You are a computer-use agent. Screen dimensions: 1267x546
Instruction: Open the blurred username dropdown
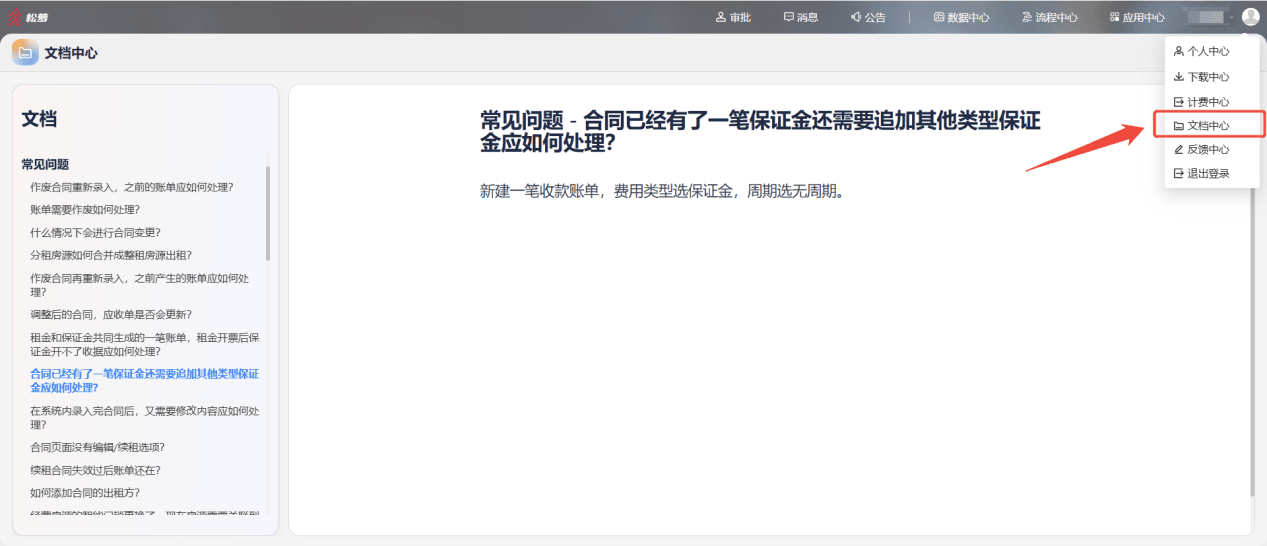1209,17
